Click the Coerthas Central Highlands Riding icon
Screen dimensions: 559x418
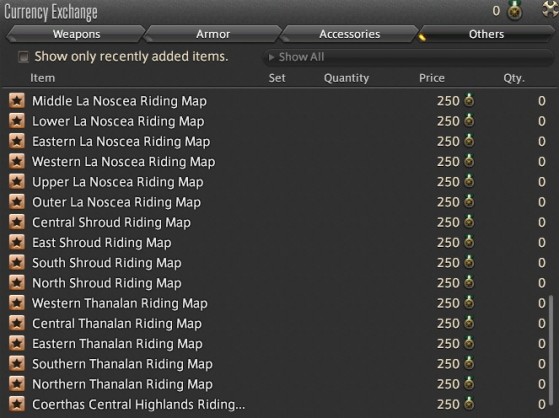click(17, 404)
